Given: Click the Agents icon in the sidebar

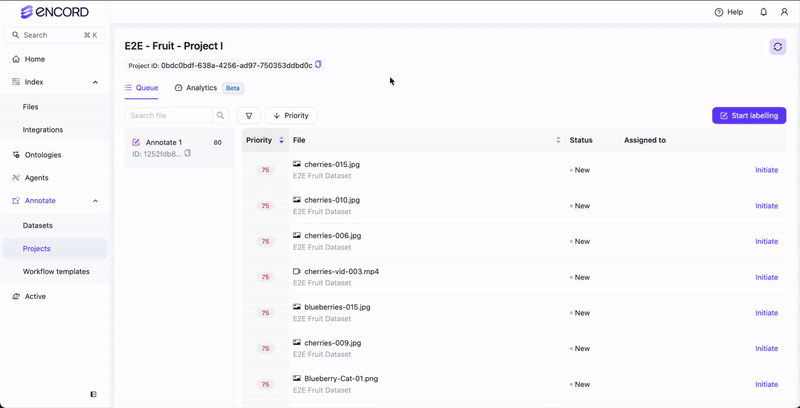Looking at the screenshot, I should (x=16, y=178).
